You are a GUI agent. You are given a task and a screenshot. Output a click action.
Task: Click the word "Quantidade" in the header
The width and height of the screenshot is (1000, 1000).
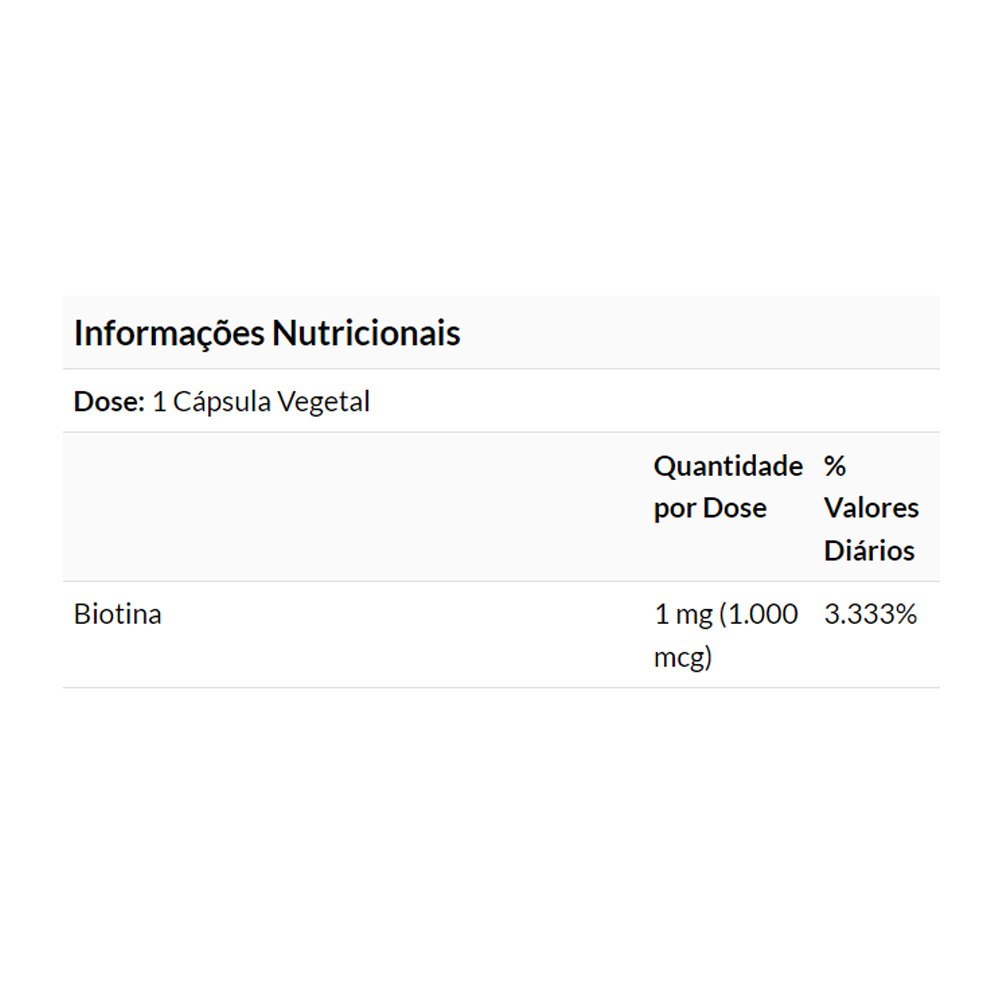(x=727, y=466)
